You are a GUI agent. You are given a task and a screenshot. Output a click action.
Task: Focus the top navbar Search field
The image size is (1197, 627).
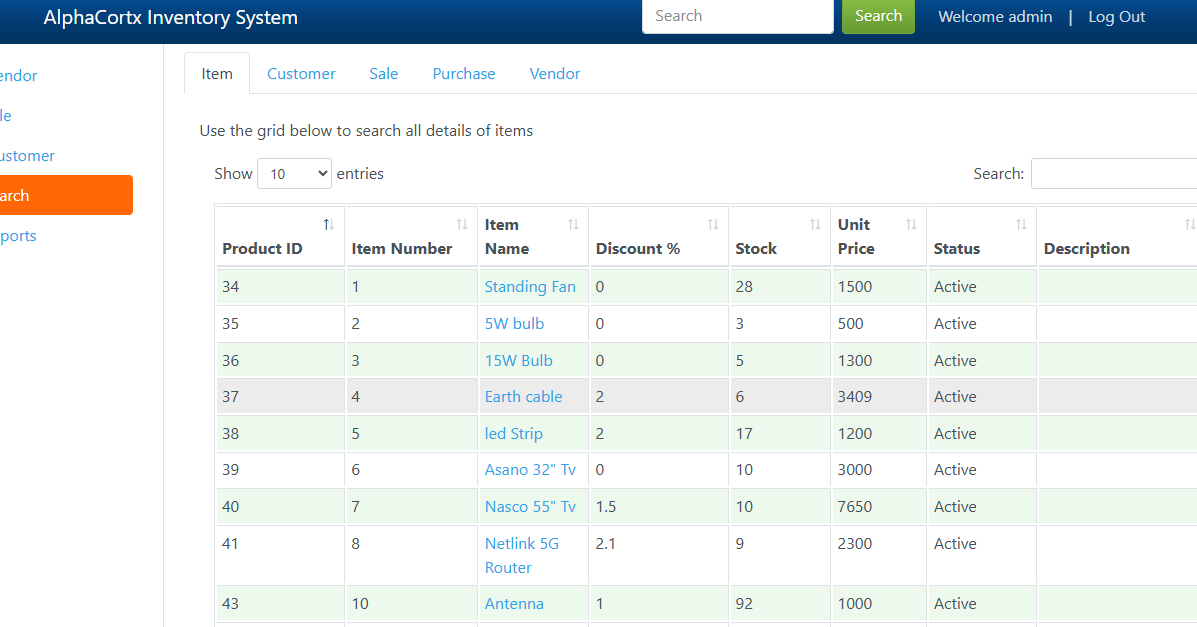(x=737, y=16)
